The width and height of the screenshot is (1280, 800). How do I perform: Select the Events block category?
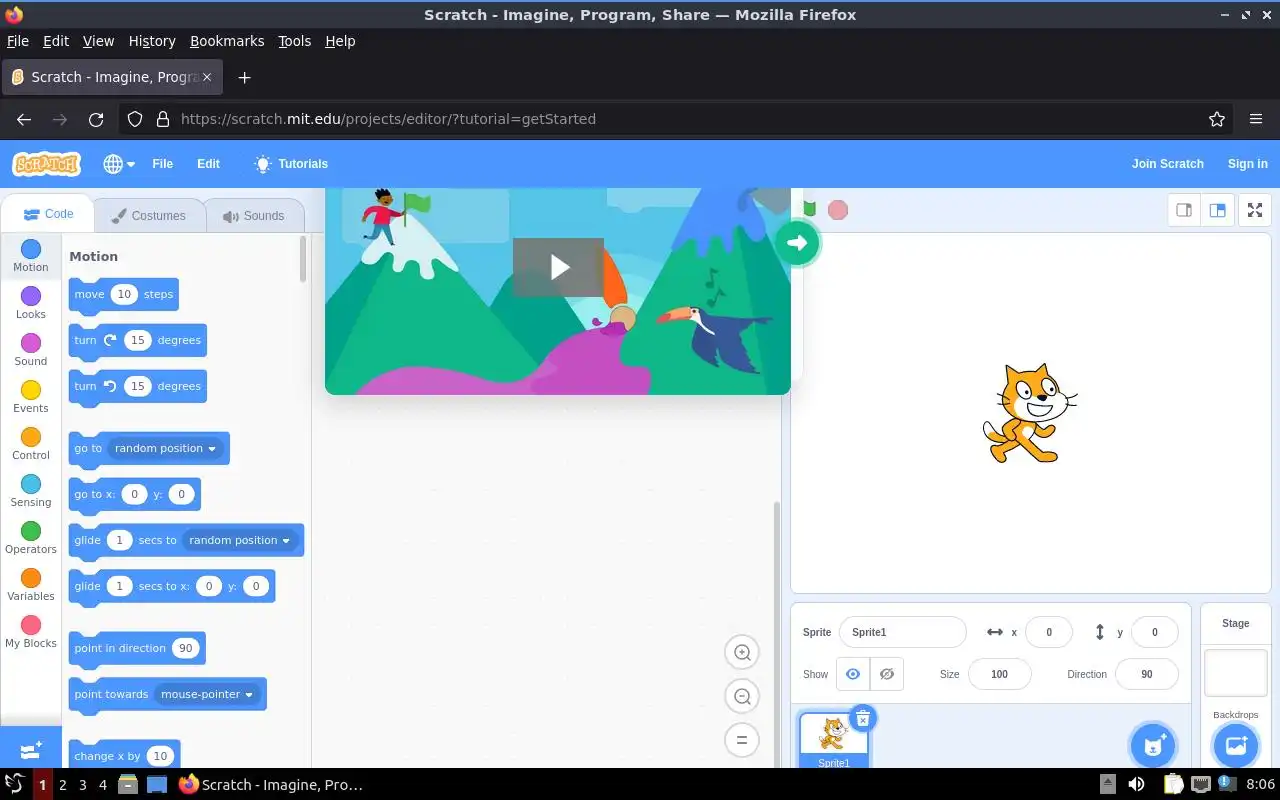(x=31, y=397)
